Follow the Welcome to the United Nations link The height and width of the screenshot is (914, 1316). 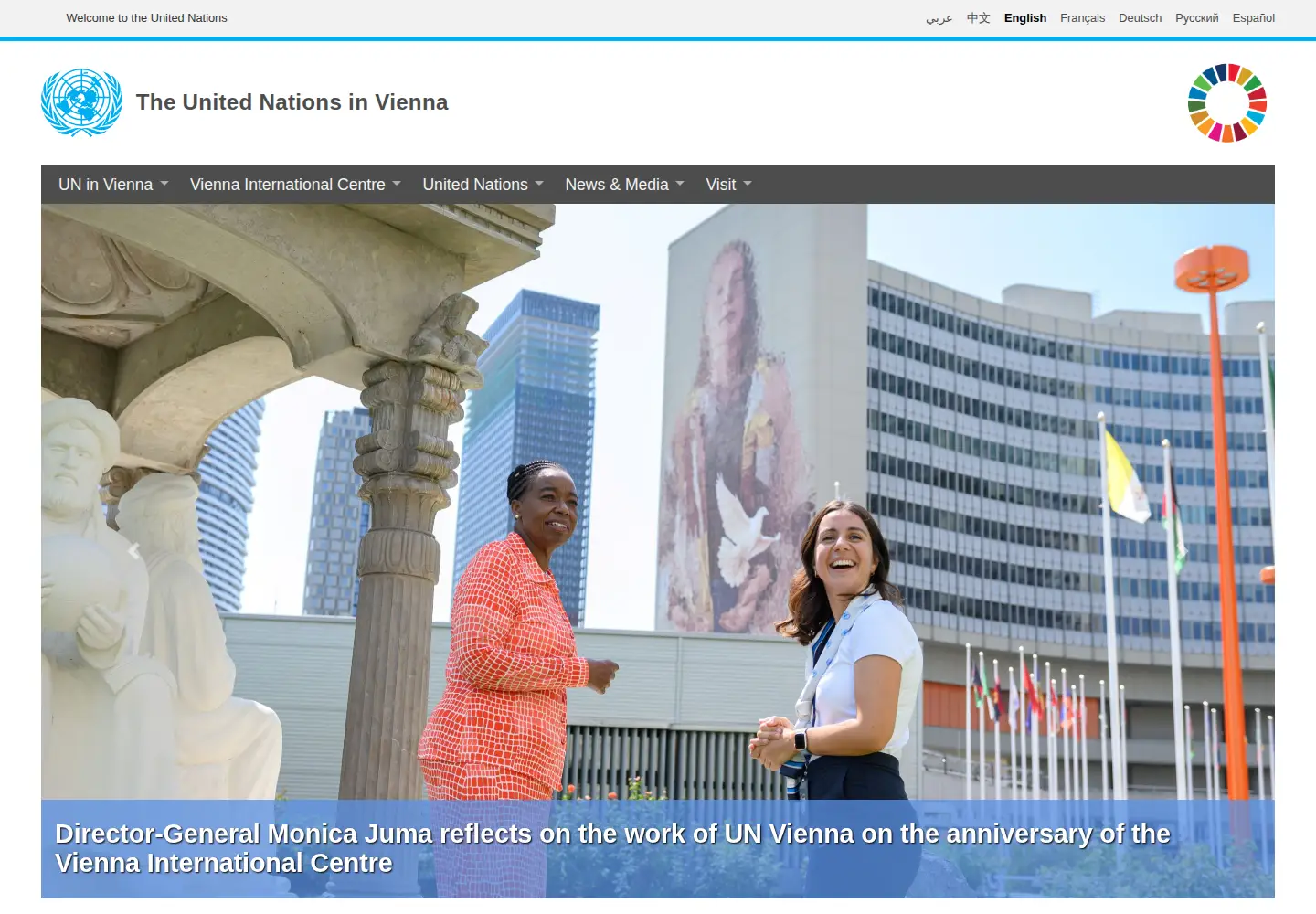tap(146, 18)
